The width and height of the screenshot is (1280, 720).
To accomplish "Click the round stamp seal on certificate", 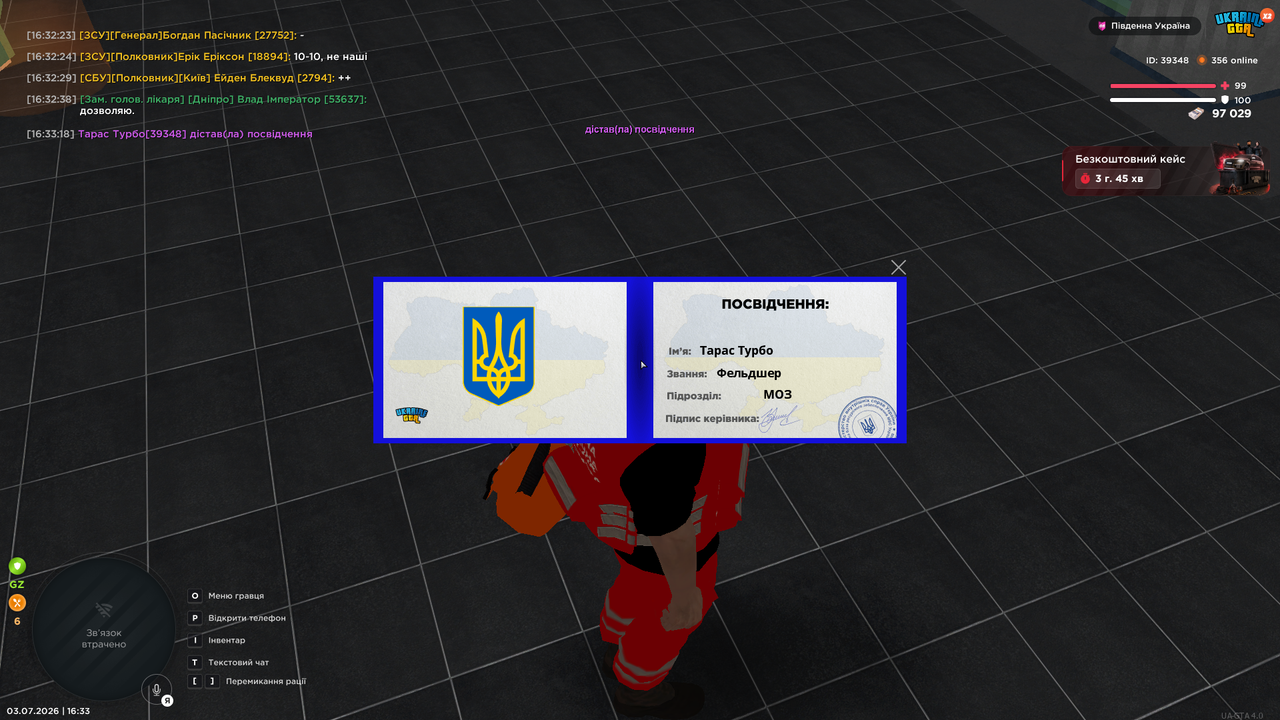I will click(867, 418).
